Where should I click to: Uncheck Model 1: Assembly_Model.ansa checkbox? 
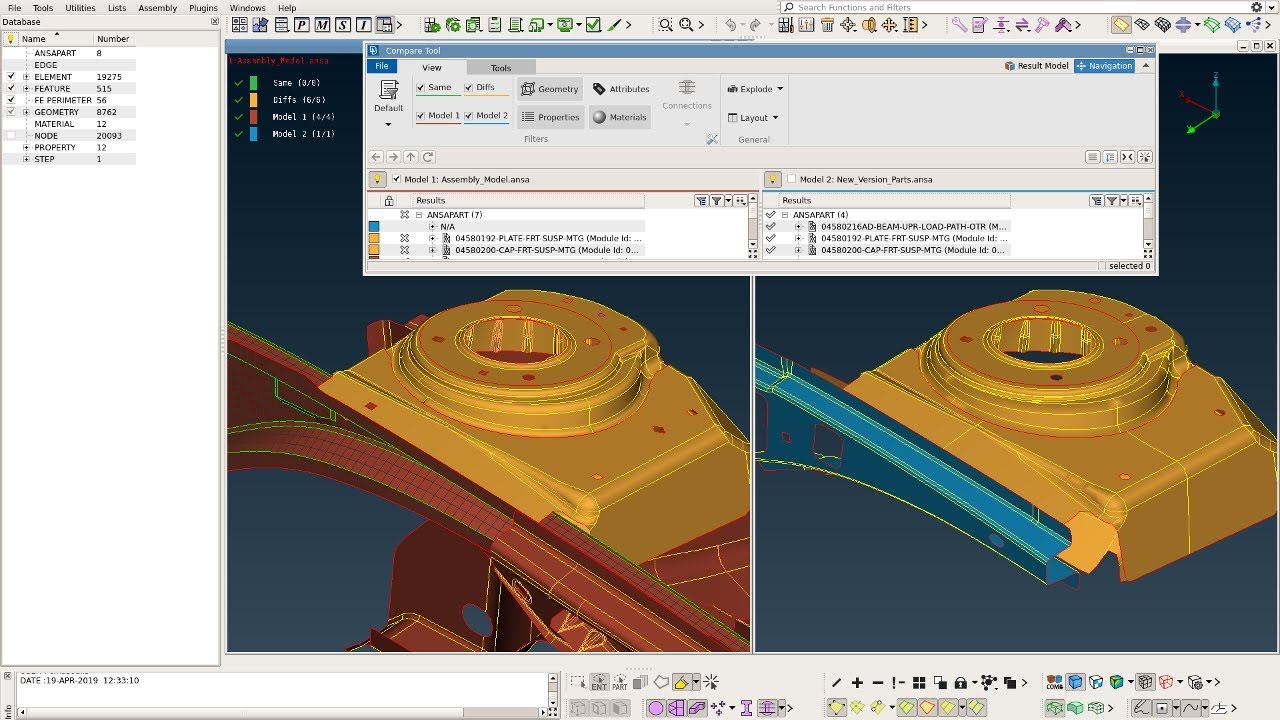[397, 179]
